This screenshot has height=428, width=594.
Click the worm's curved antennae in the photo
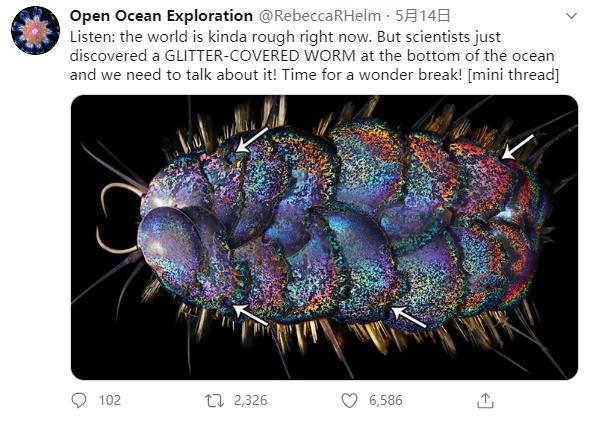(x=118, y=218)
